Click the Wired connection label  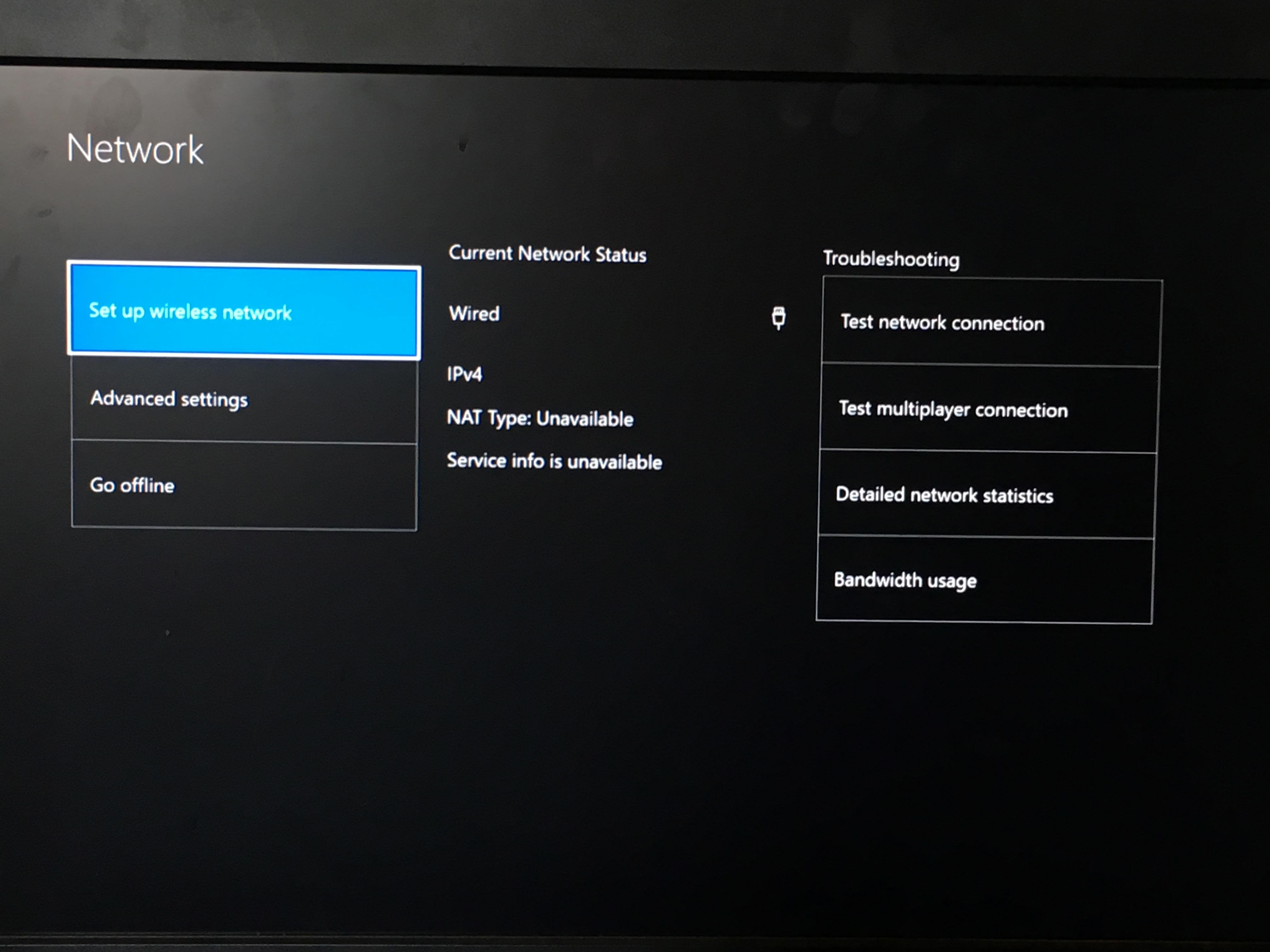(474, 313)
